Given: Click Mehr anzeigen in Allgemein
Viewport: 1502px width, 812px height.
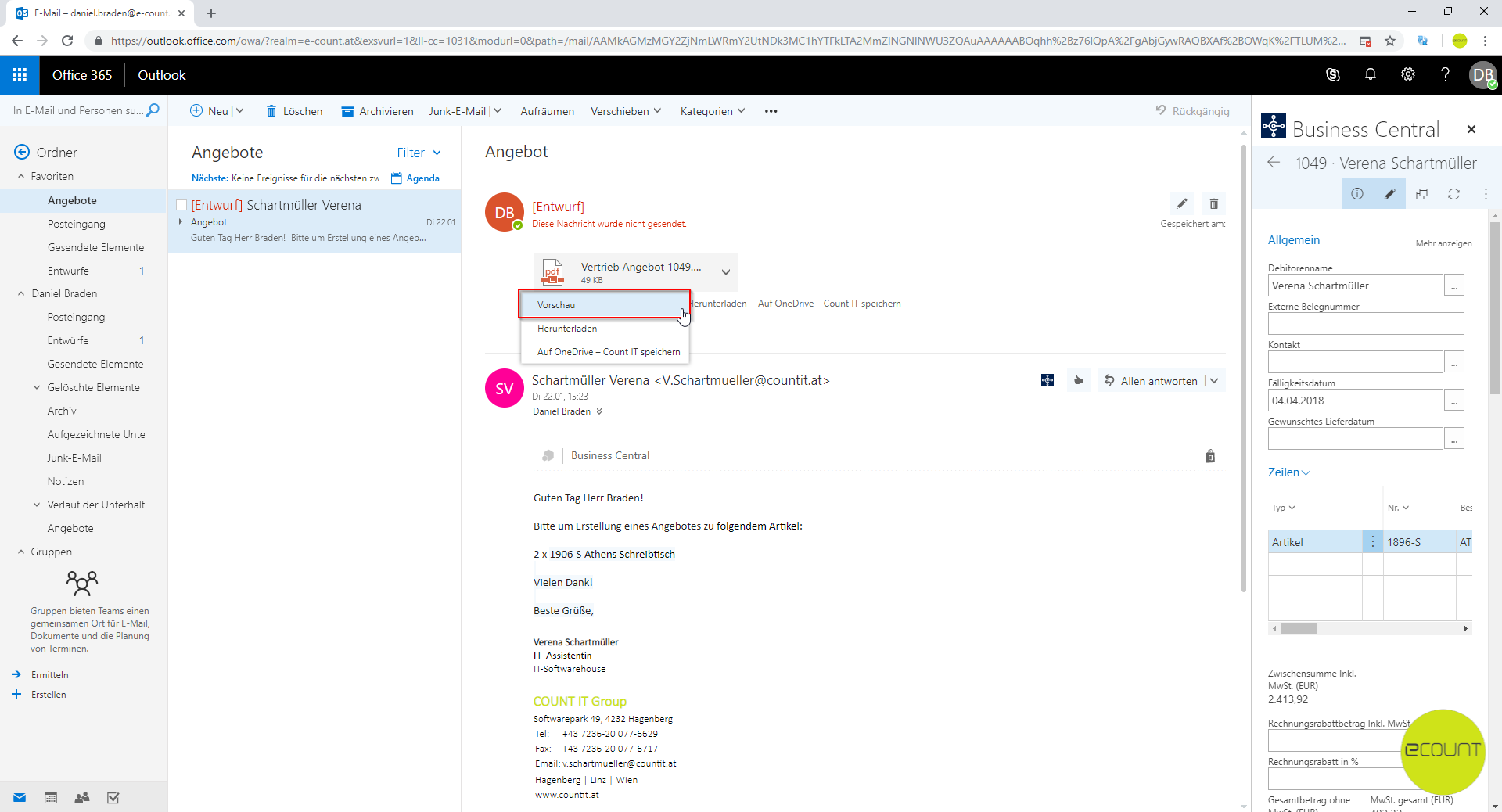Looking at the screenshot, I should pos(1443,243).
